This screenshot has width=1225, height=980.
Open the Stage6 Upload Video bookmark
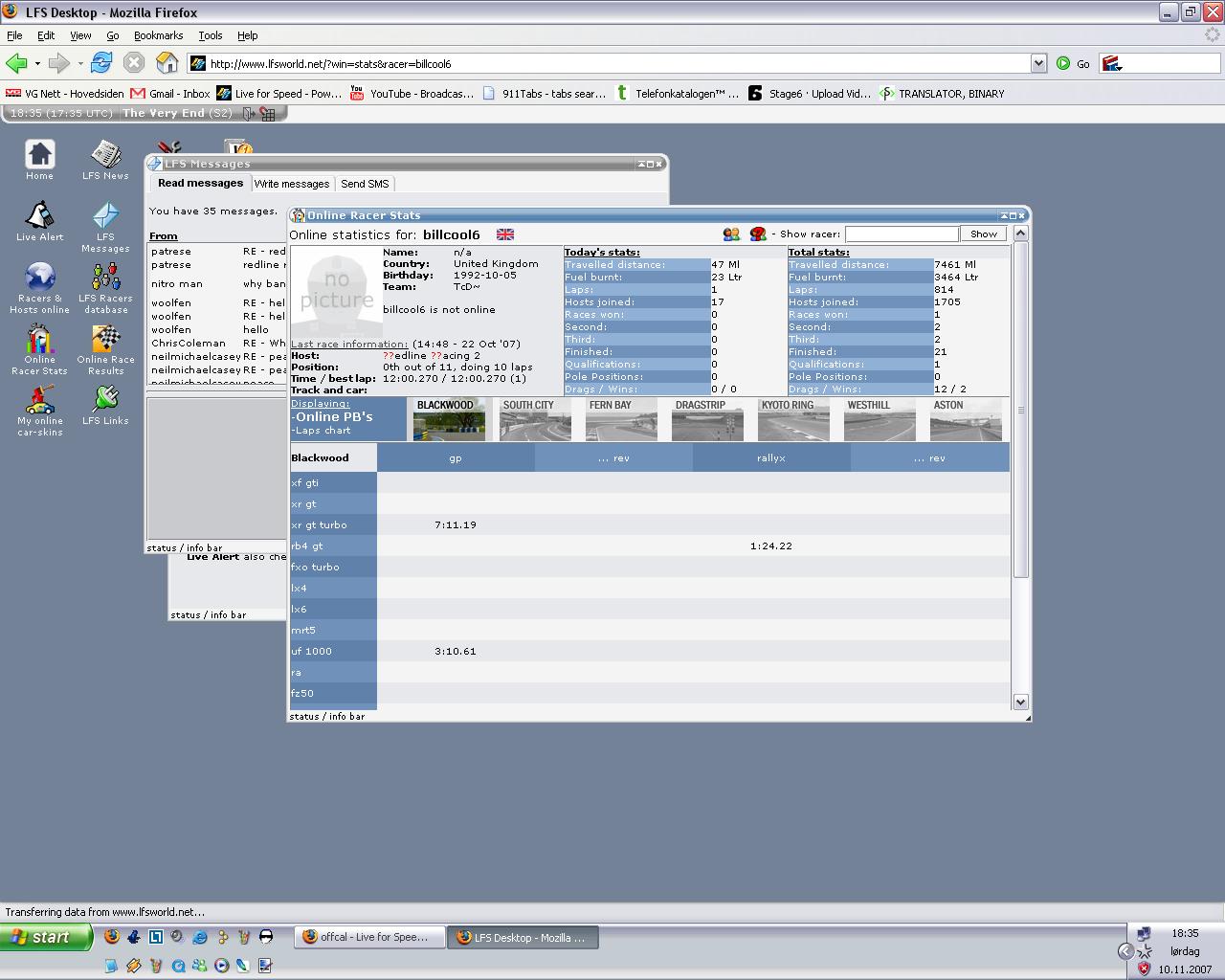point(810,93)
